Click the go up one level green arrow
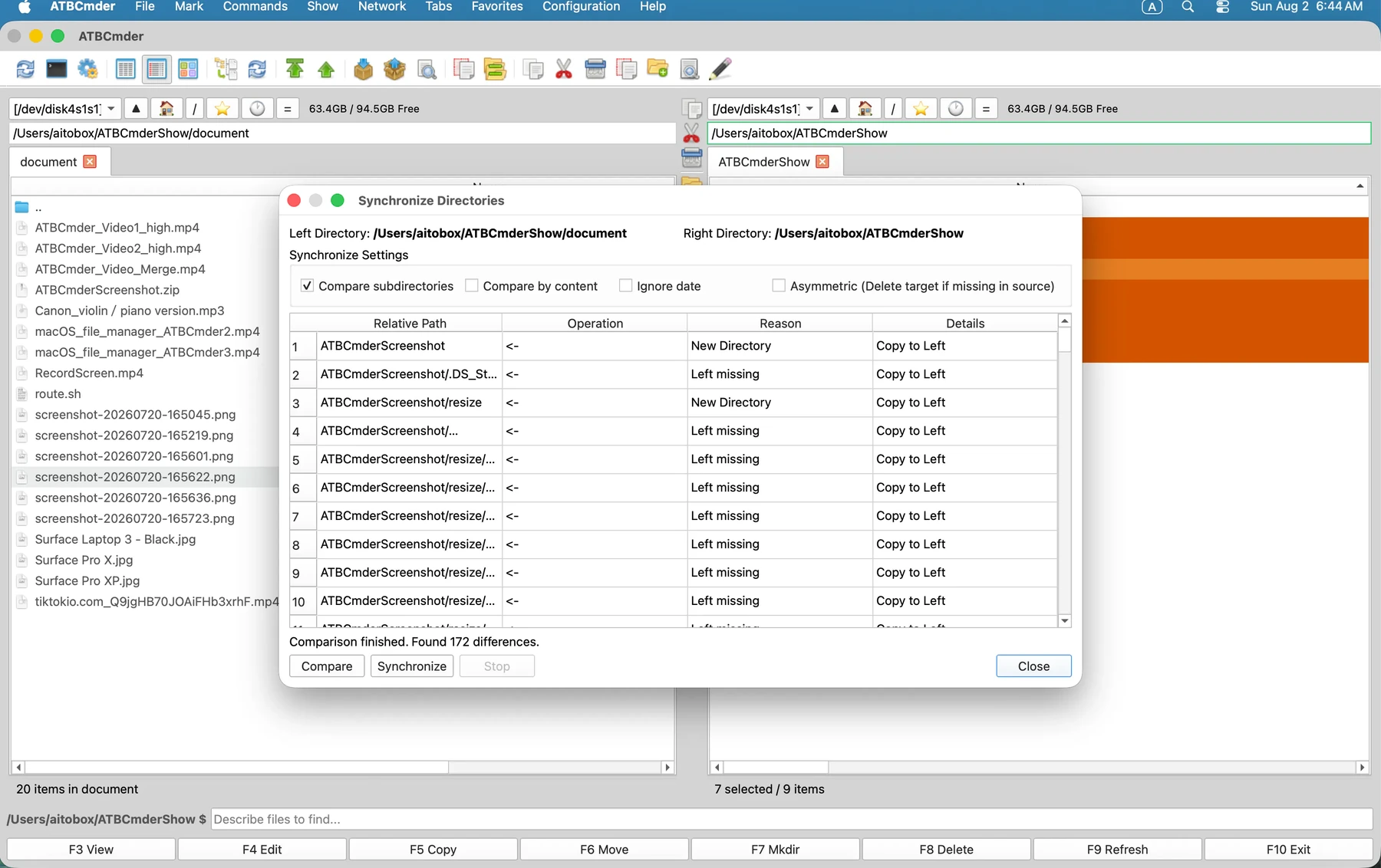 pos(326,70)
